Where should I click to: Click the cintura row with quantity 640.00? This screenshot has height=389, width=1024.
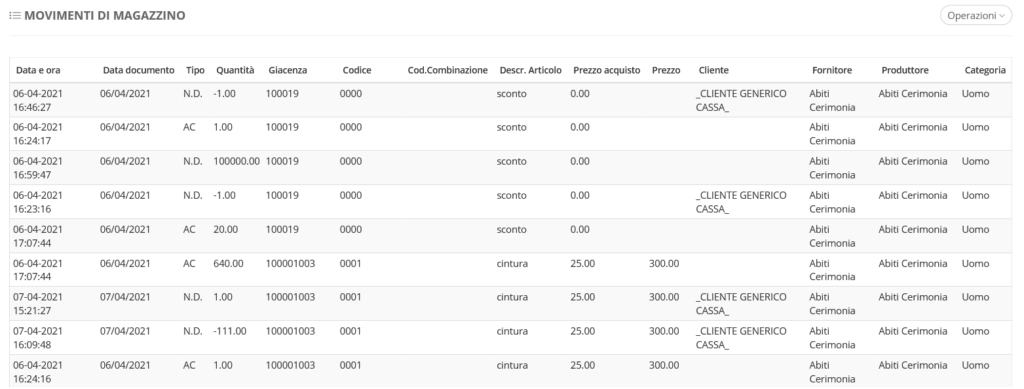coord(511,270)
